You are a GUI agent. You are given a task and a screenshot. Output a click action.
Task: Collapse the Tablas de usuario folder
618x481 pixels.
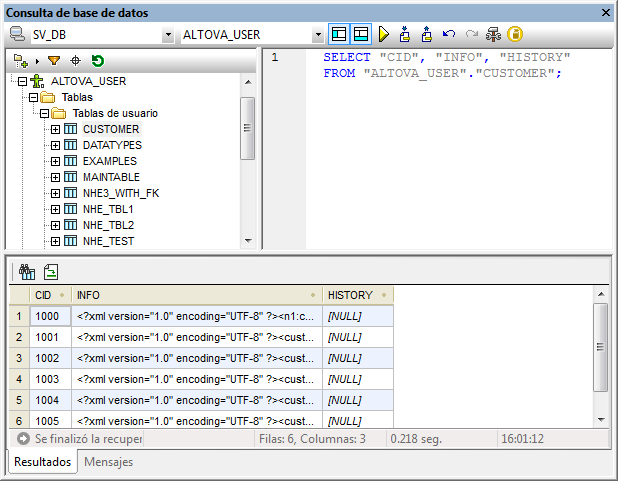point(44,113)
